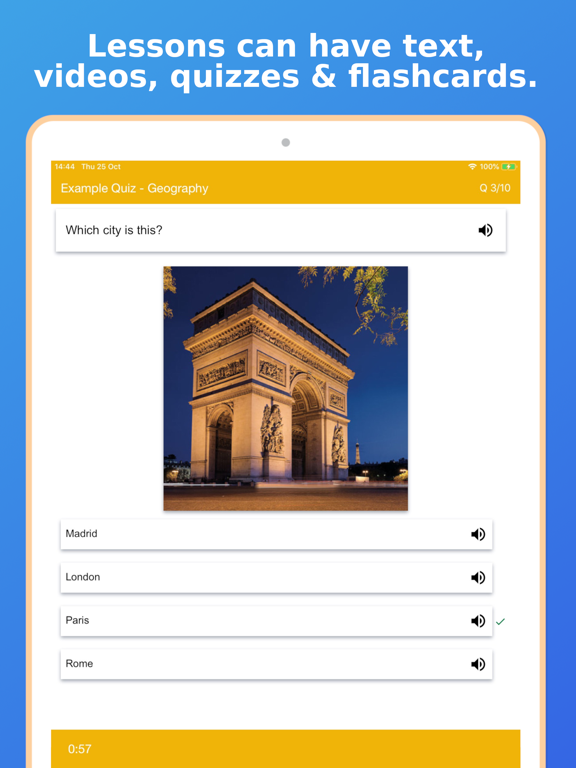The image size is (576, 768).
Task: Click the 100% battery percentage text
Action: (x=489, y=167)
